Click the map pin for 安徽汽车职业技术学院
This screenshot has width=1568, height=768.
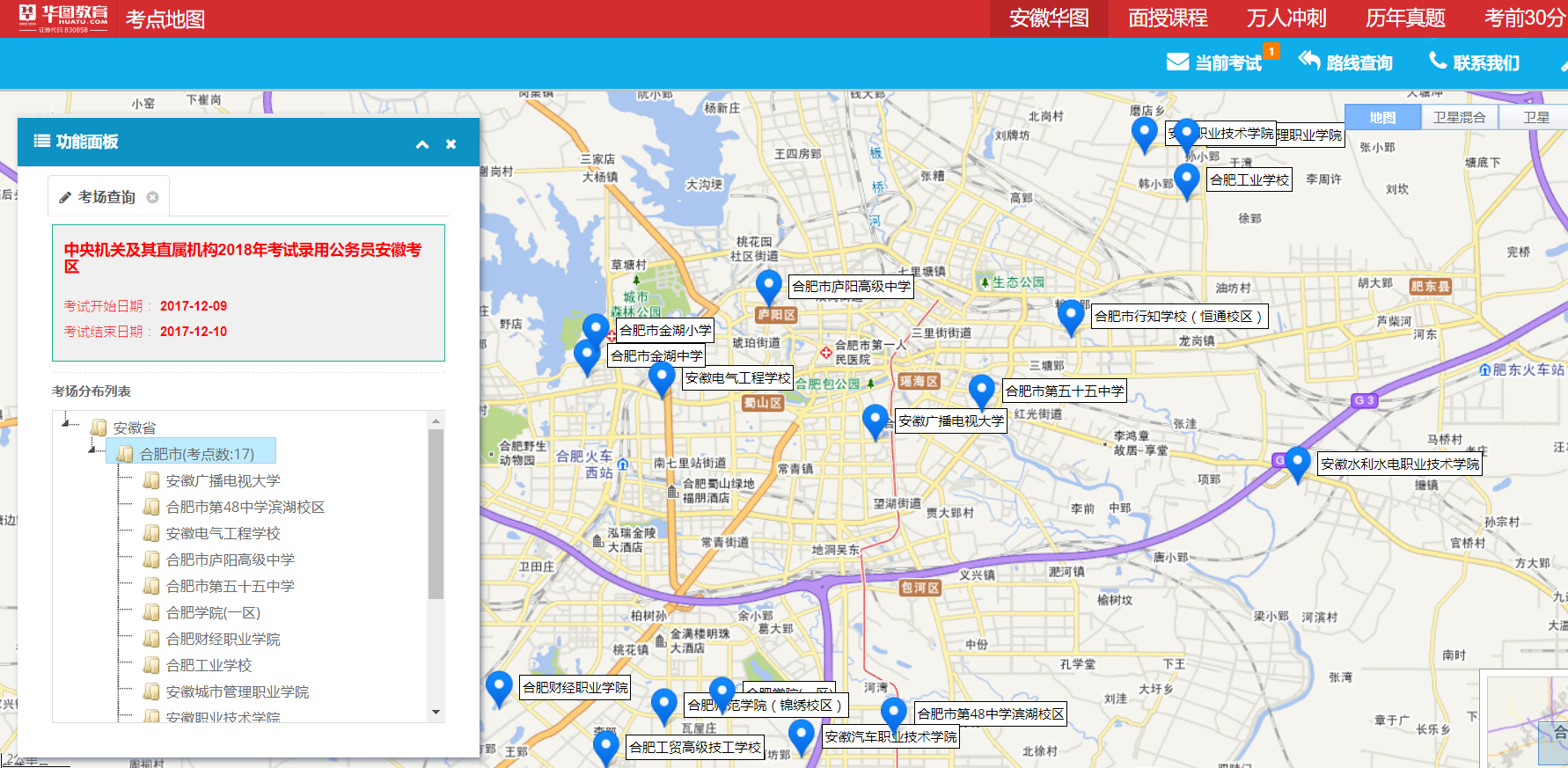802,737
